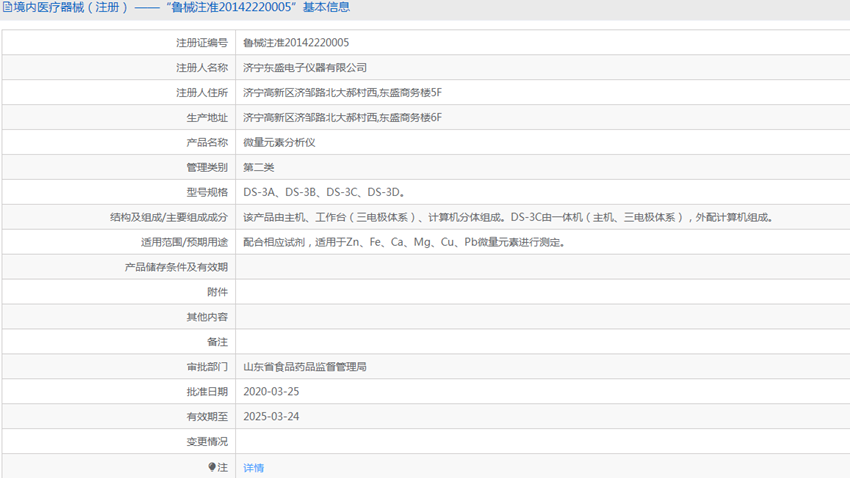
Task: Click intended use text mentioning Zn、Fe、Ca
Action: (x=404, y=242)
